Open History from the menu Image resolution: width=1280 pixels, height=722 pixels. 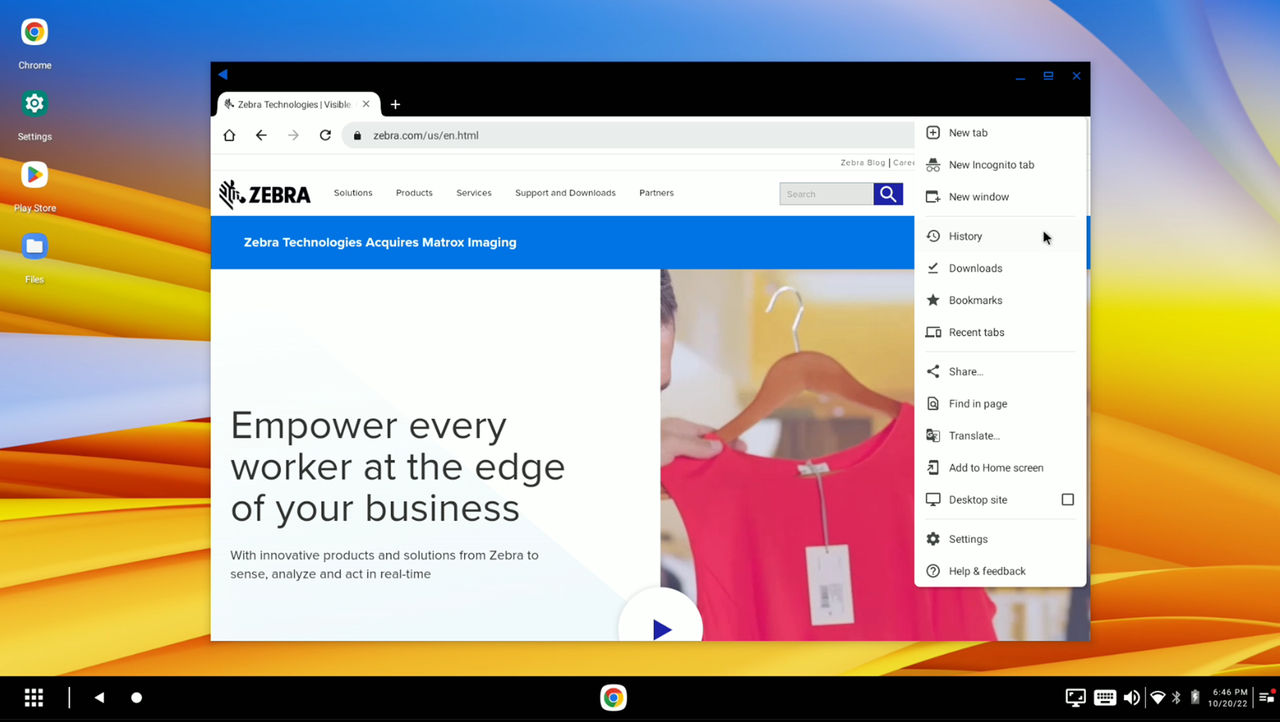1000,236
